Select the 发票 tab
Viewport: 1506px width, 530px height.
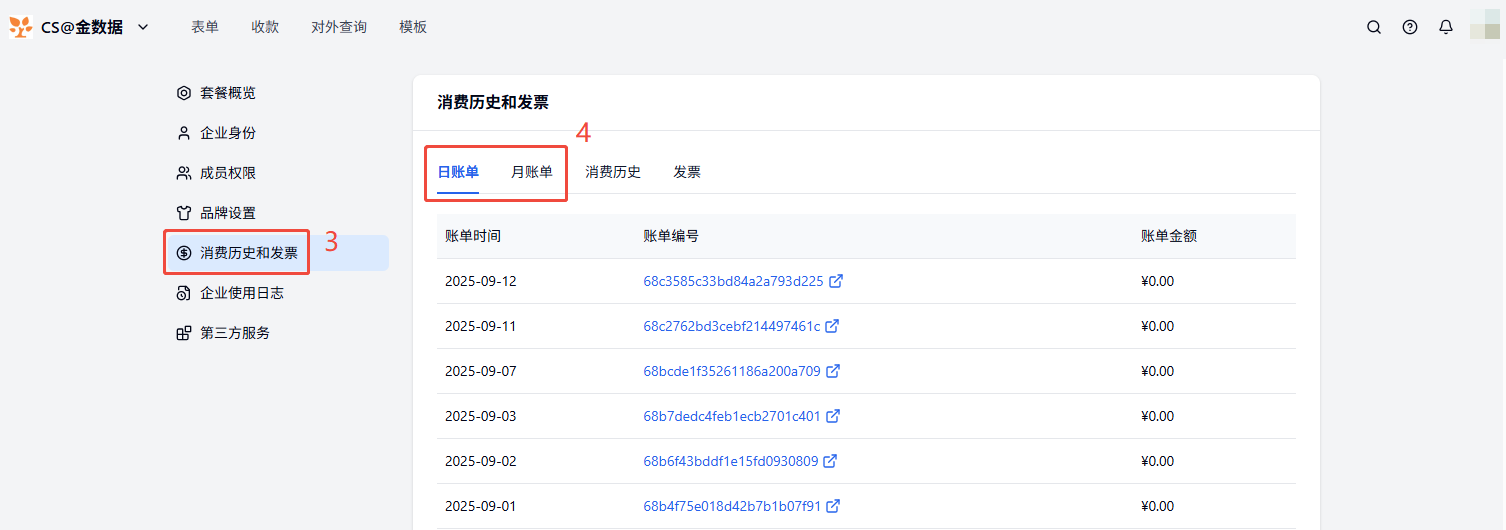pos(687,172)
